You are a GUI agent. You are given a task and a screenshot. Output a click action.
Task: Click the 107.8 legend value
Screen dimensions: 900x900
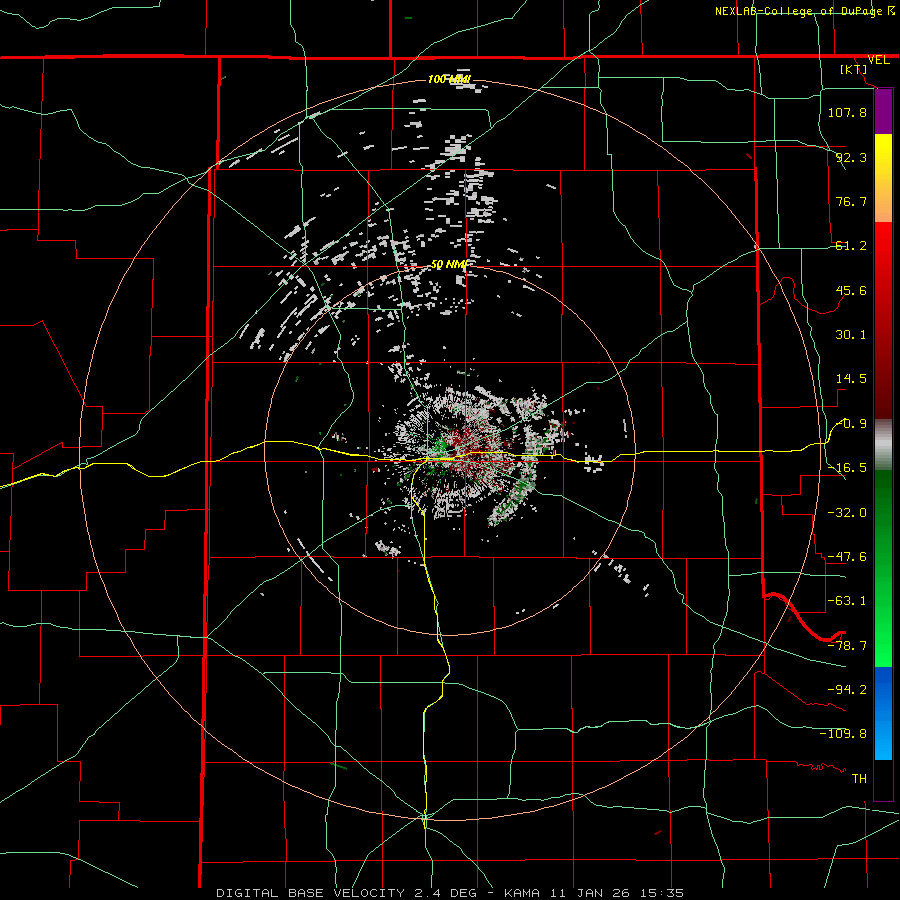tap(847, 112)
